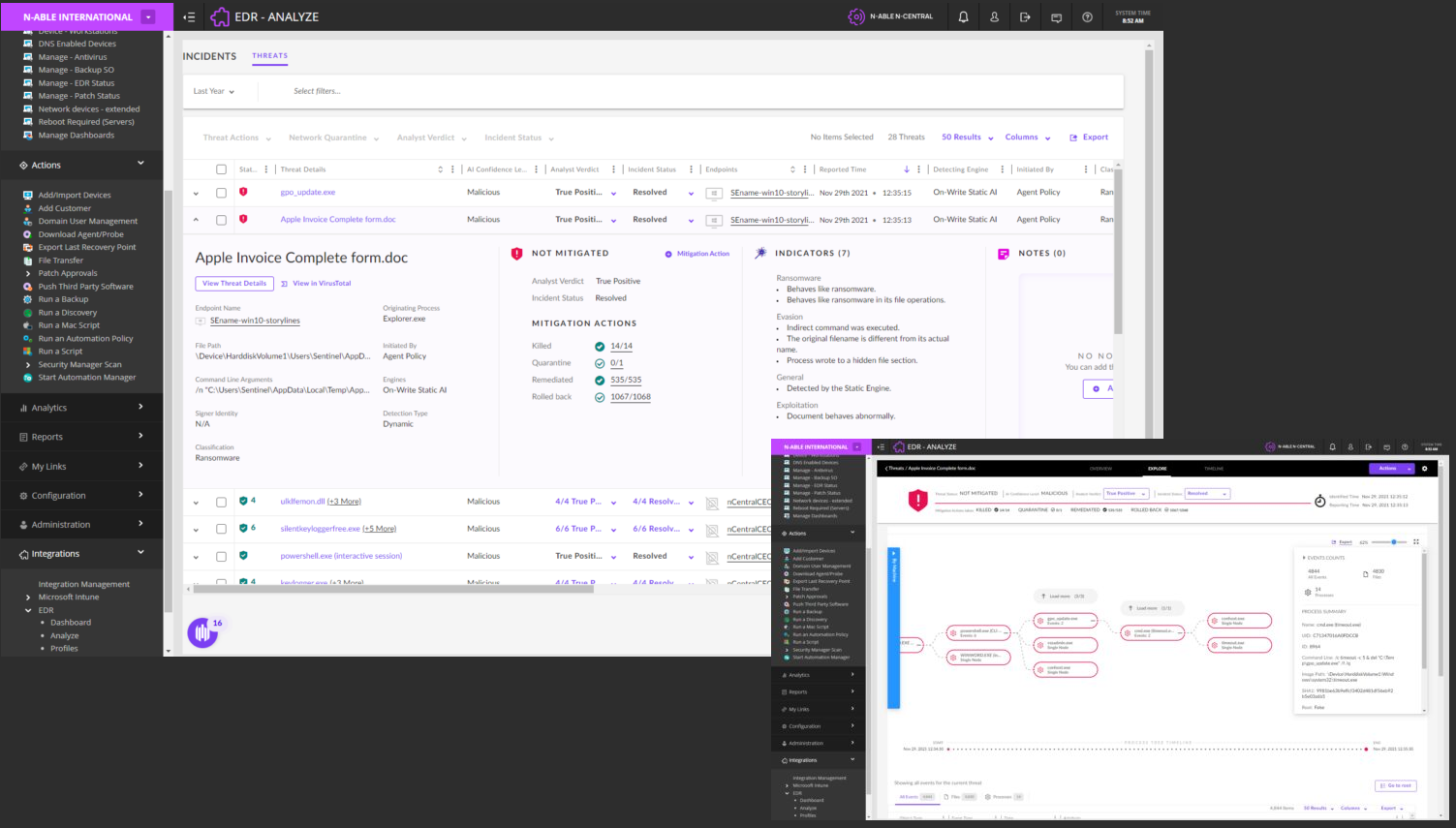Click the Download Agent/Probe icon

[28, 234]
